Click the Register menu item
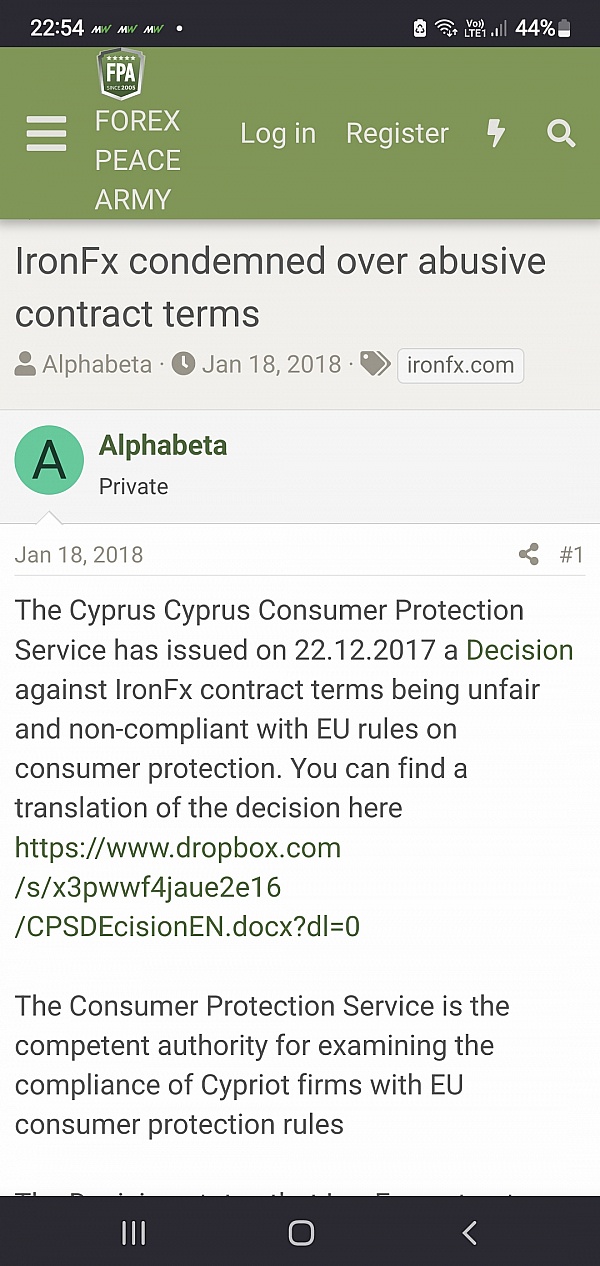 (397, 134)
